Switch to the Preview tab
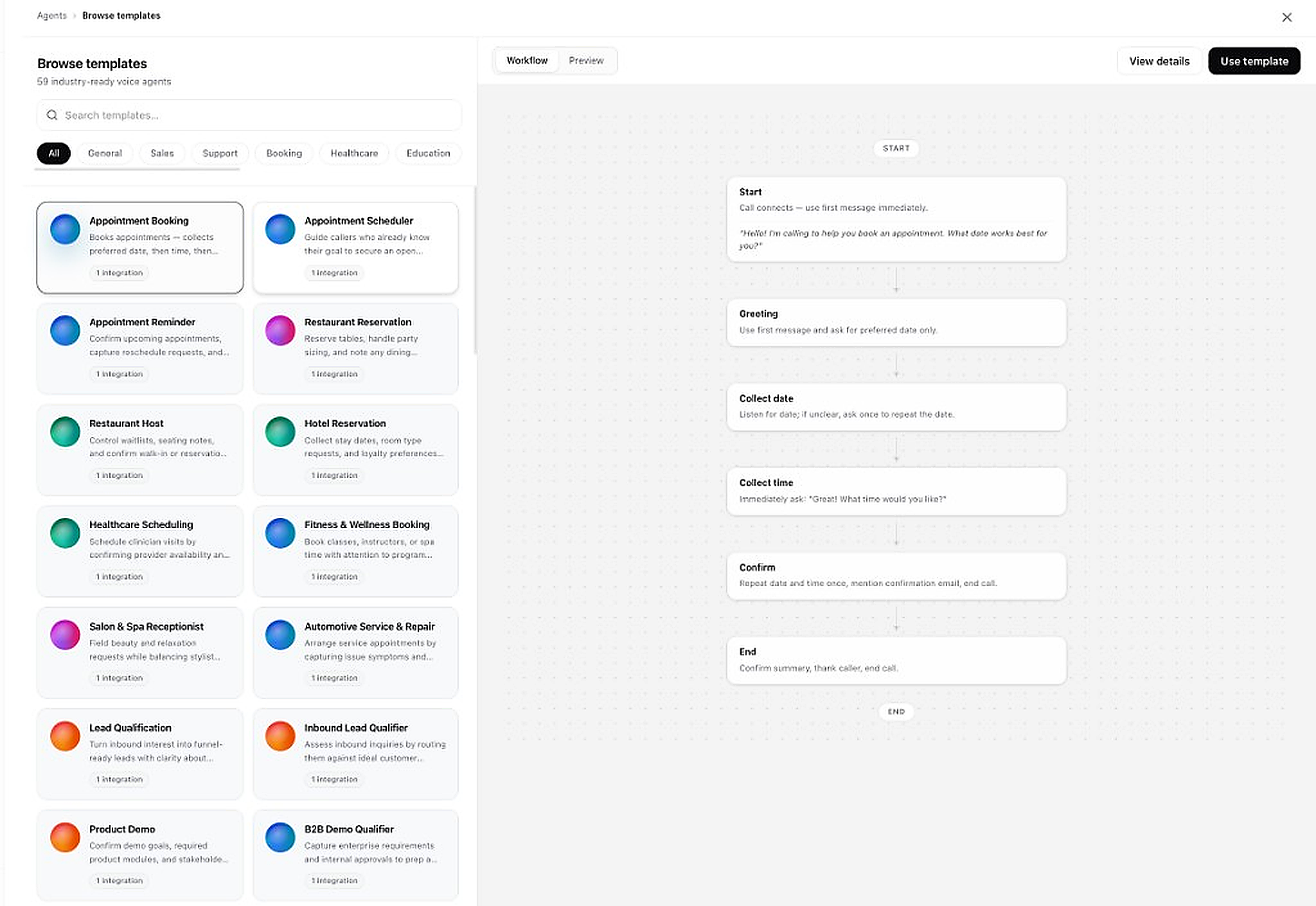The image size is (1316, 906). [586, 60]
